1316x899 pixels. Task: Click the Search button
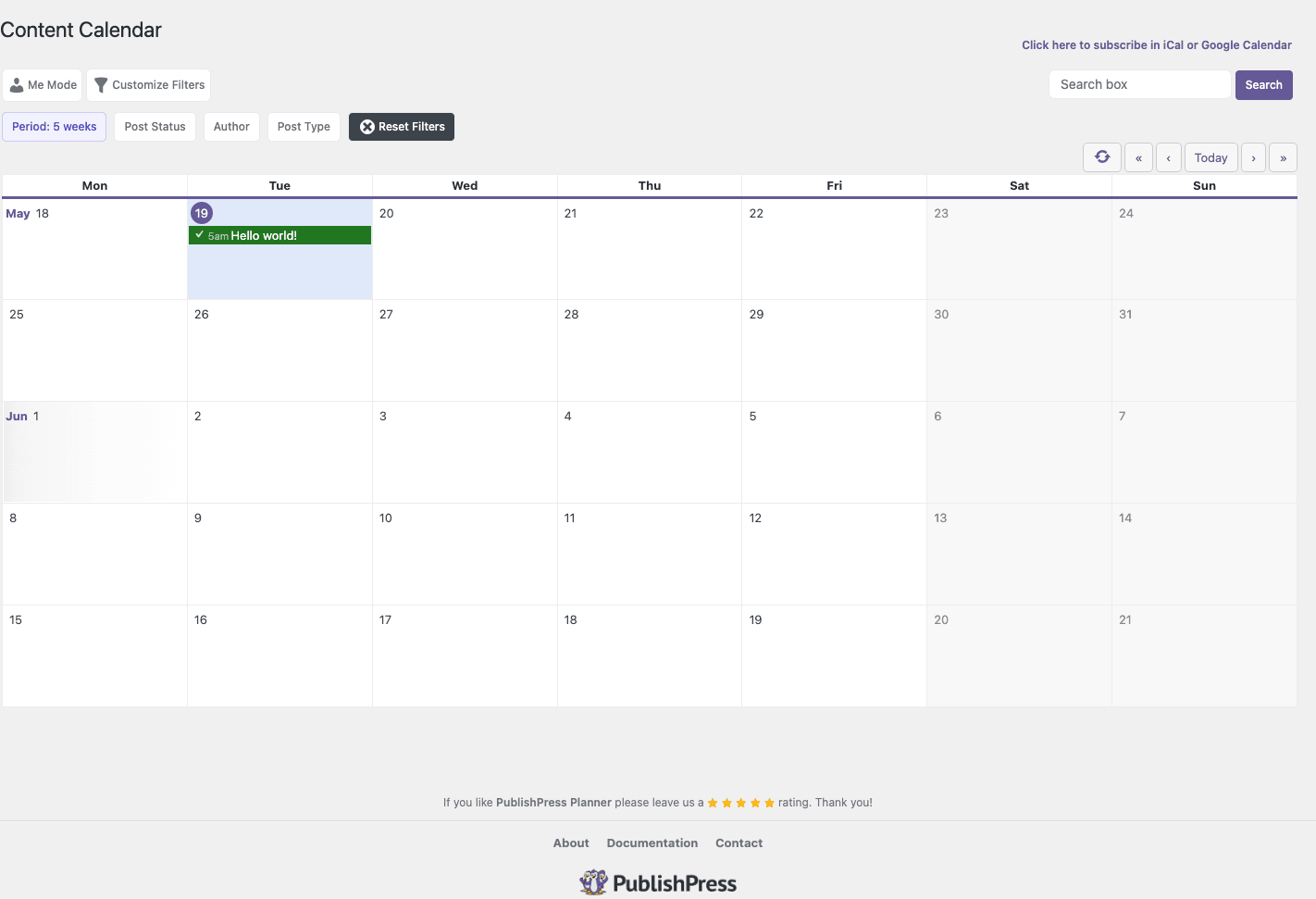click(1263, 85)
